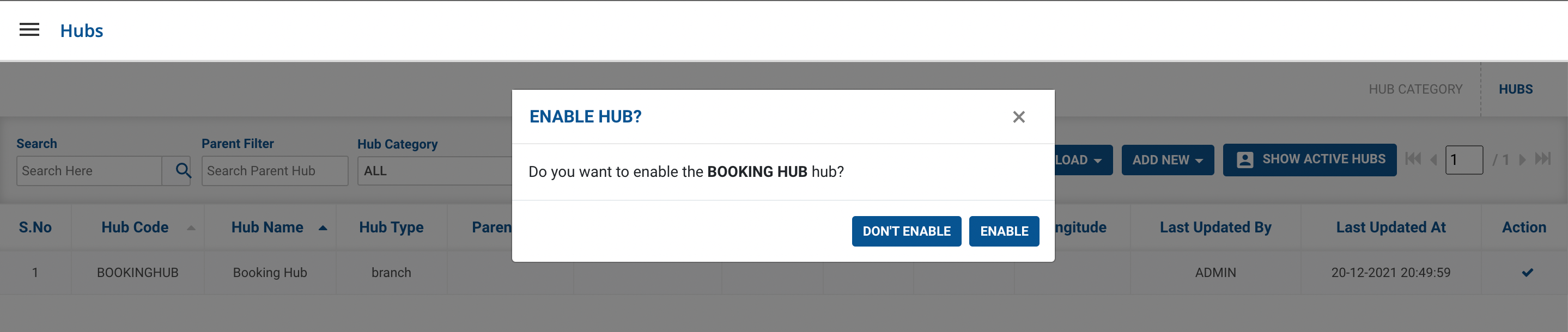Close the Enable Hub dialog
Image resolution: width=1568 pixels, height=332 pixels.
click(1018, 117)
